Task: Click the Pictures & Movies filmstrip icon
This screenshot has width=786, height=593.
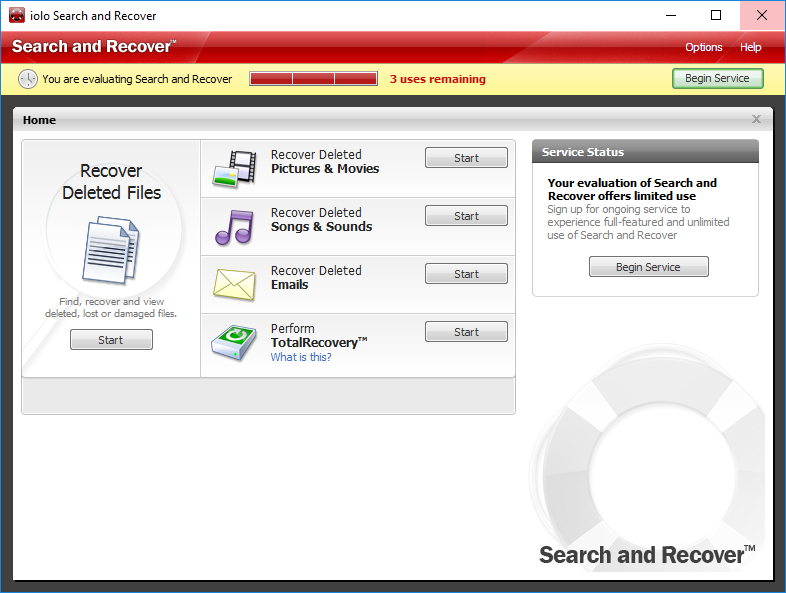Action: tap(234, 169)
